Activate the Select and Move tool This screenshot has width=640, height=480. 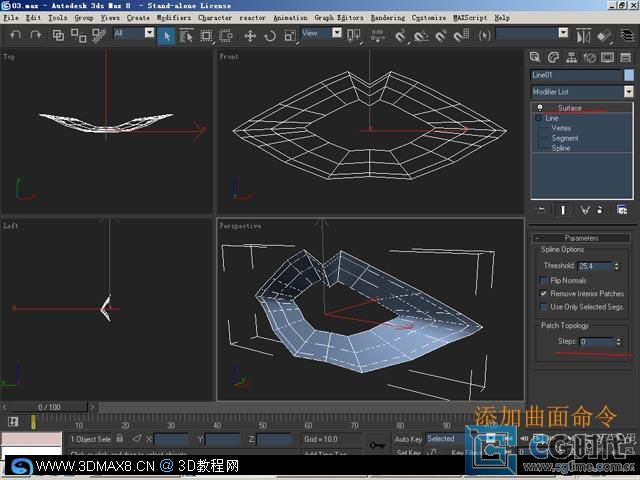(250, 36)
